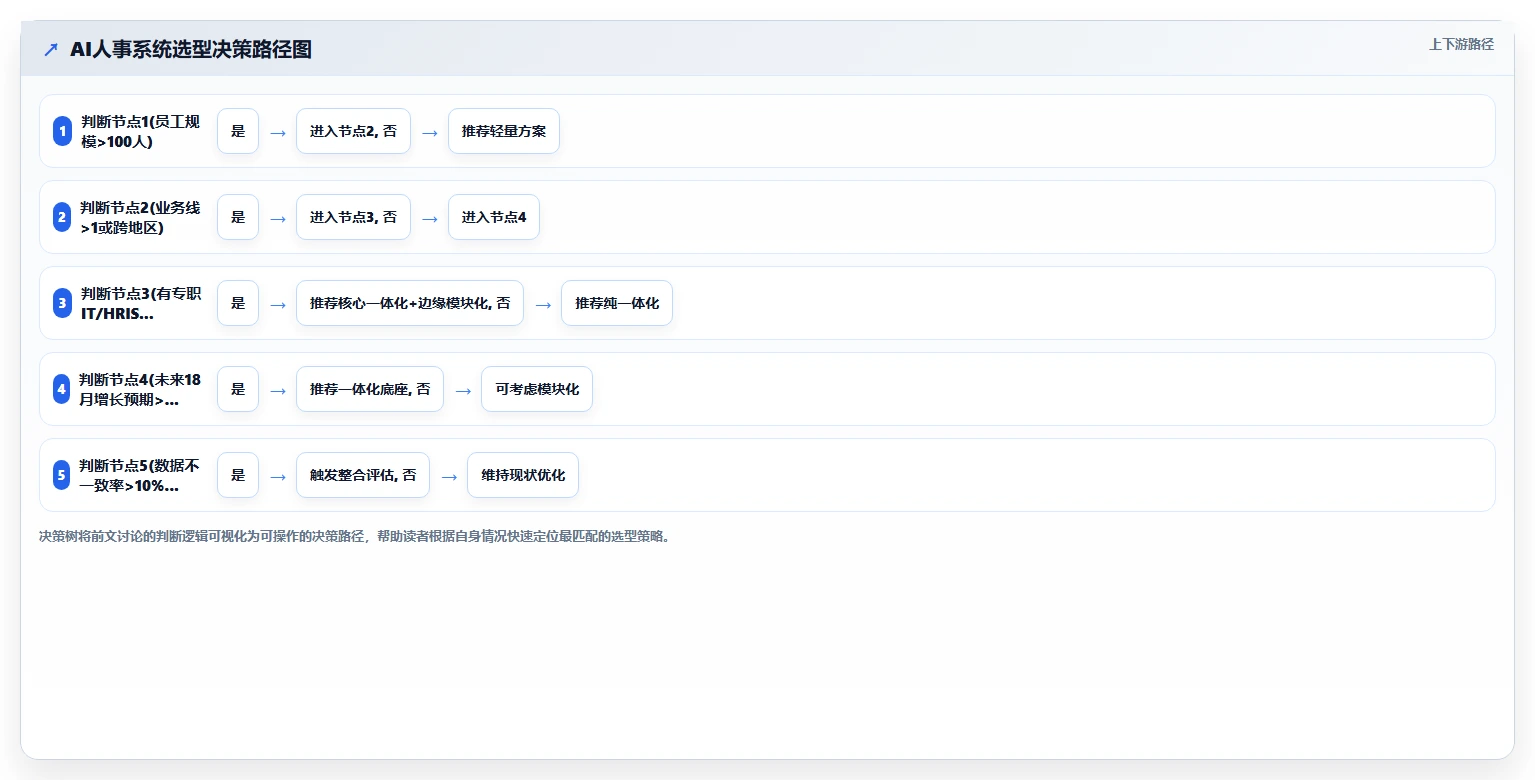The width and height of the screenshot is (1535, 780).
Task: Click 推荐一体化底座, 否 box
Action: [x=370, y=389]
